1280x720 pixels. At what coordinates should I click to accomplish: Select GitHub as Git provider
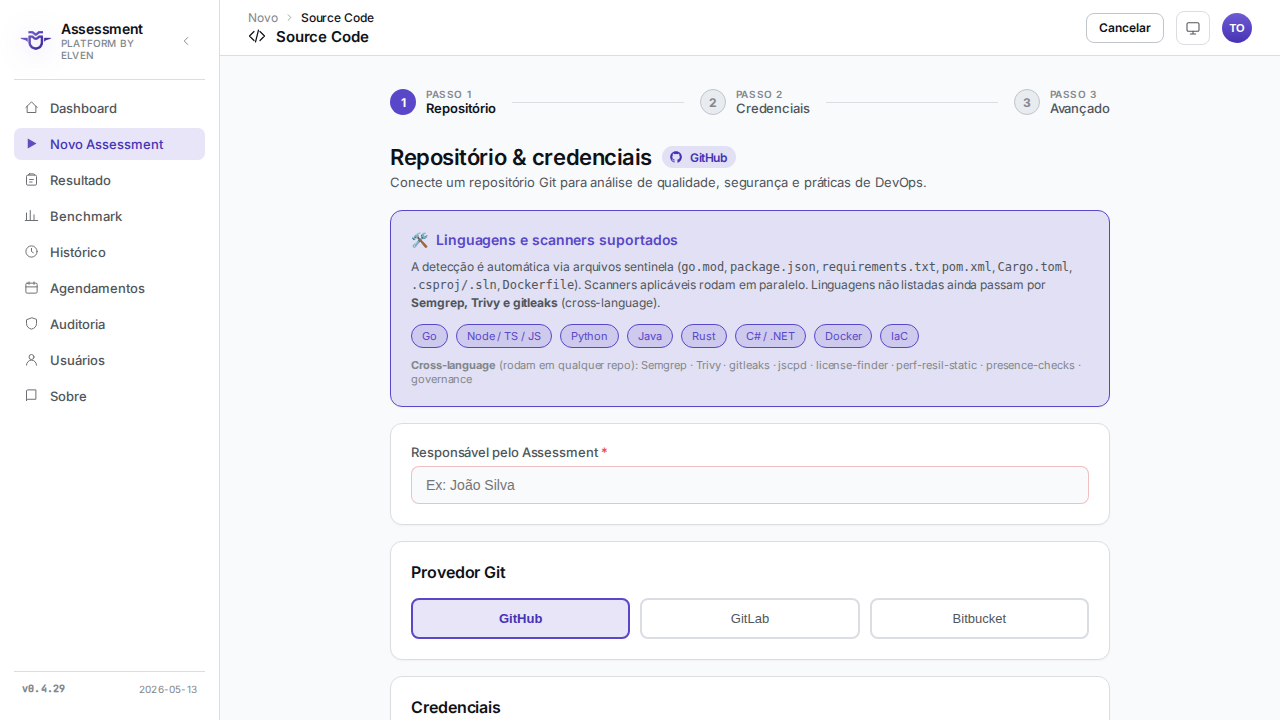pyautogui.click(x=520, y=619)
